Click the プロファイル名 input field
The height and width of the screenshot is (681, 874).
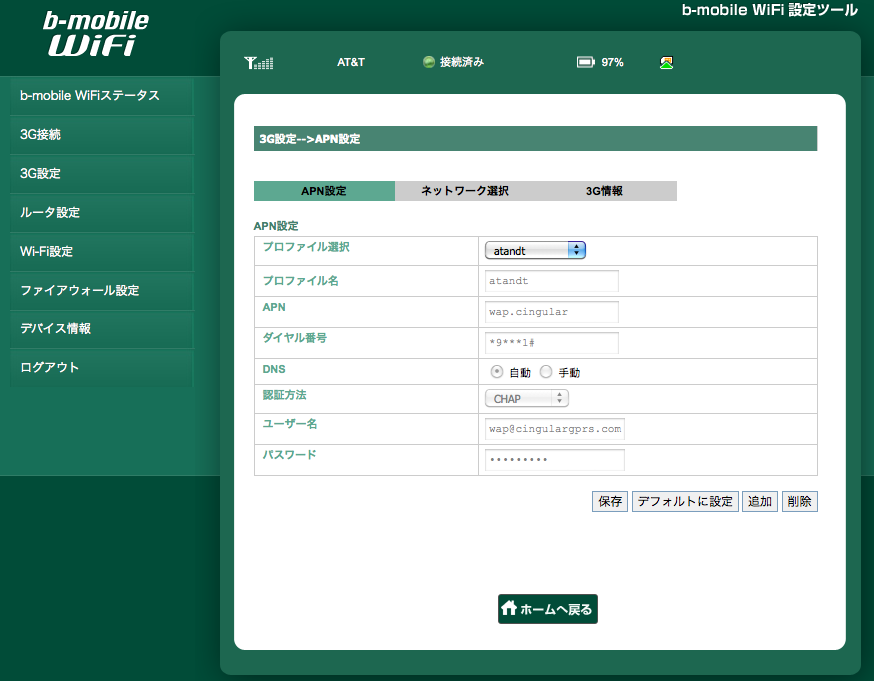552,281
